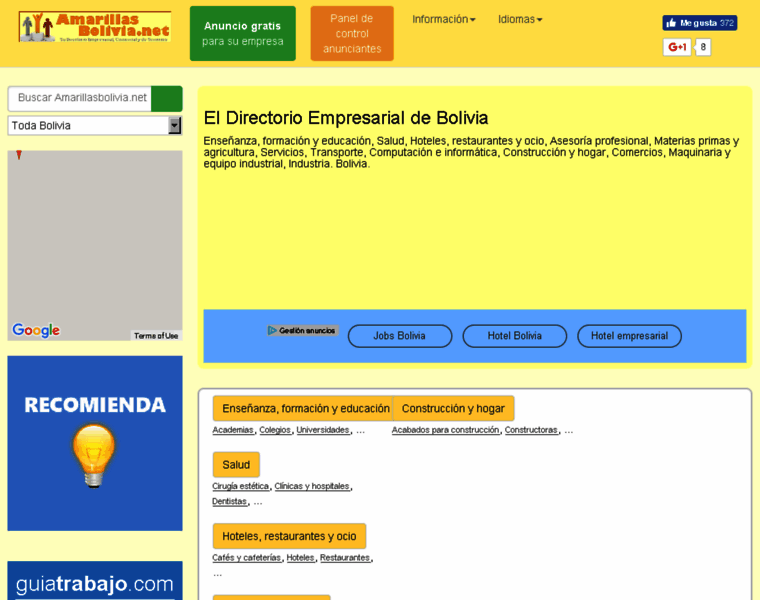Click the Dentistas link
This screenshot has height=600, width=760.
pos(230,502)
